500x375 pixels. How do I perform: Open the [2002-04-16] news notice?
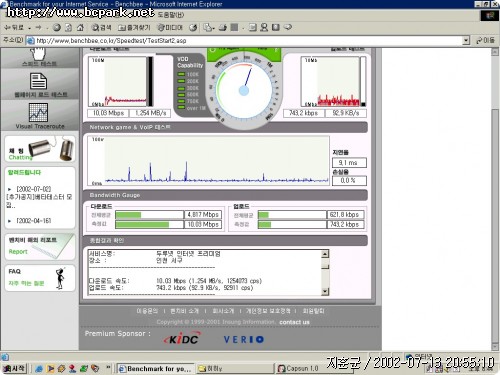coord(34,221)
